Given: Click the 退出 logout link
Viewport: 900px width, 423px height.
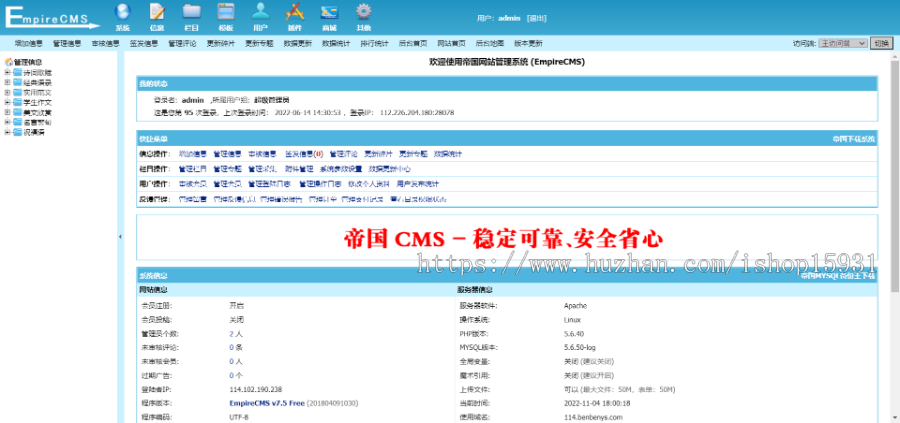Looking at the screenshot, I should coord(536,18).
